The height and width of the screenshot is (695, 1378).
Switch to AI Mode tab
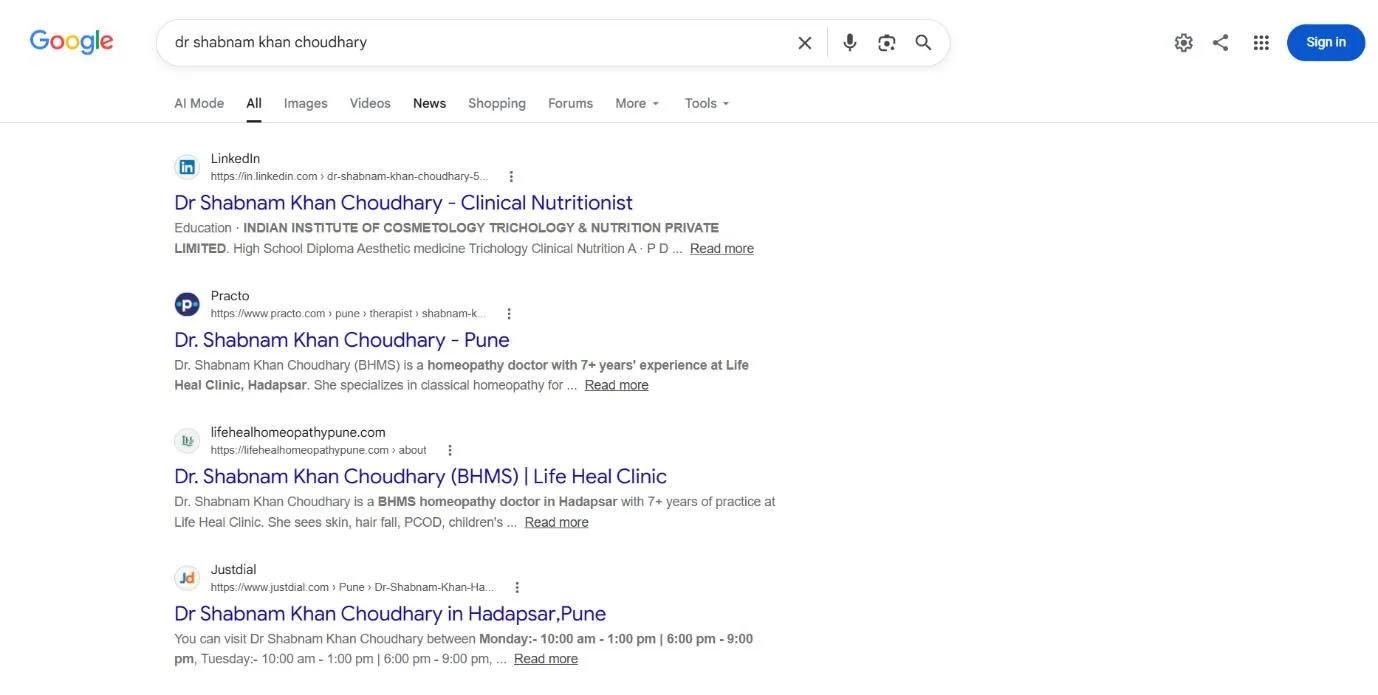click(x=199, y=103)
